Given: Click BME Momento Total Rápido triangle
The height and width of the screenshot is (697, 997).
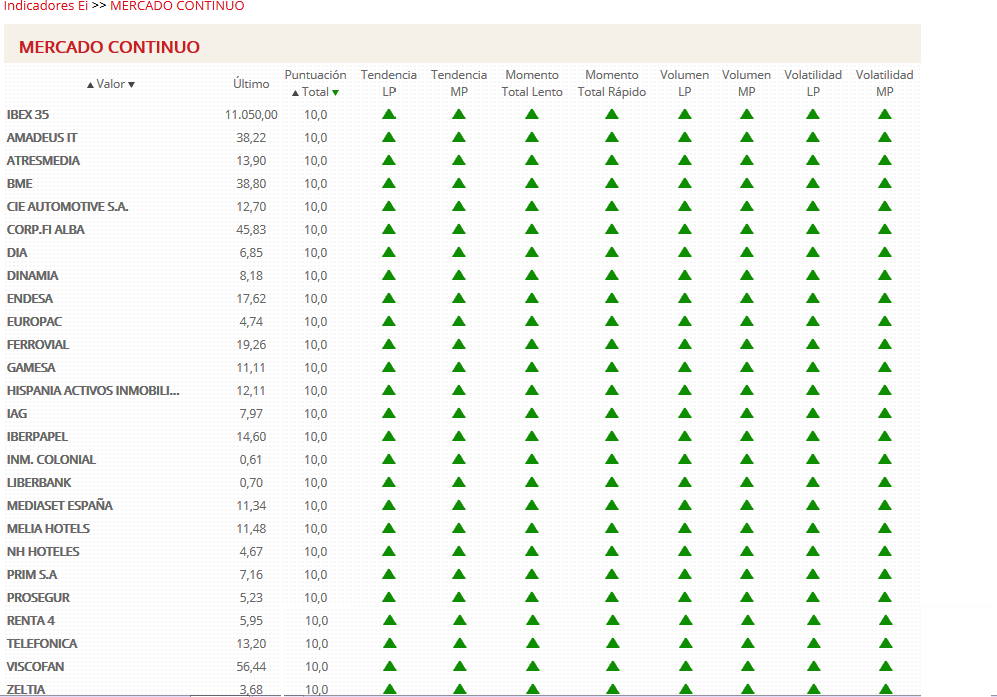Looking at the screenshot, I should pyautogui.click(x=612, y=183).
